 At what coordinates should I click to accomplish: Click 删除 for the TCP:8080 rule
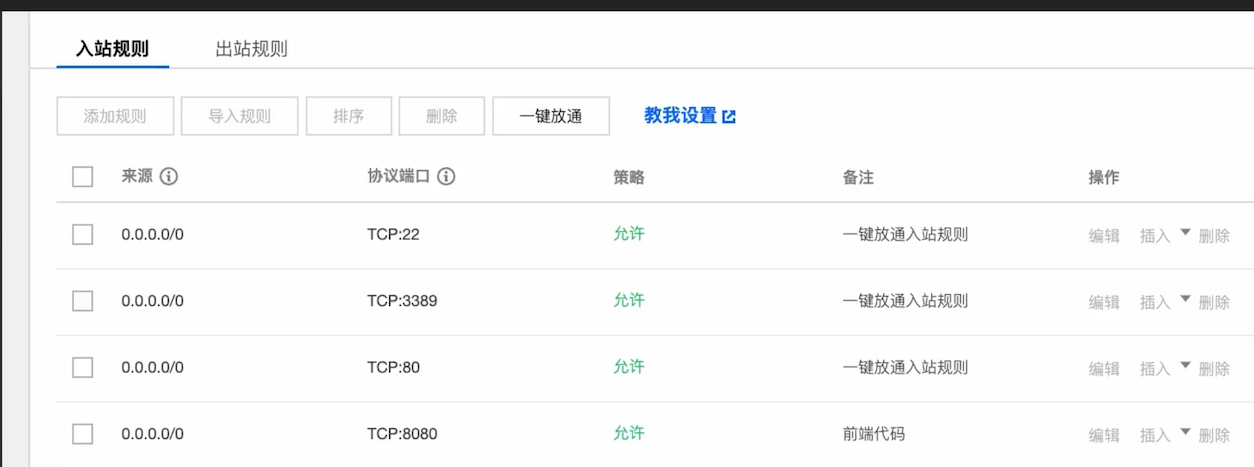(x=1214, y=435)
